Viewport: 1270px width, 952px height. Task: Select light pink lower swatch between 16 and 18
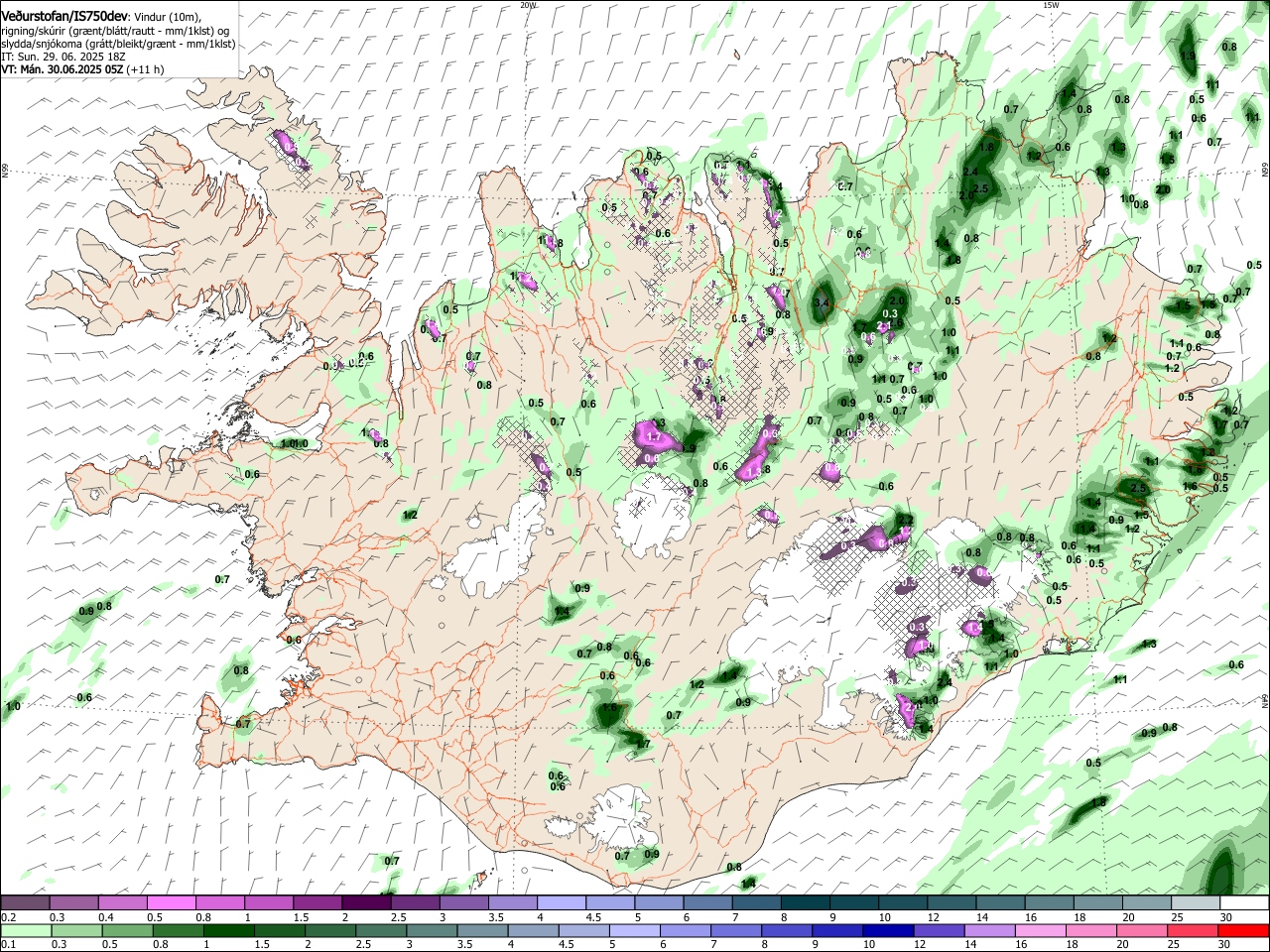(x=1041, y=930)
